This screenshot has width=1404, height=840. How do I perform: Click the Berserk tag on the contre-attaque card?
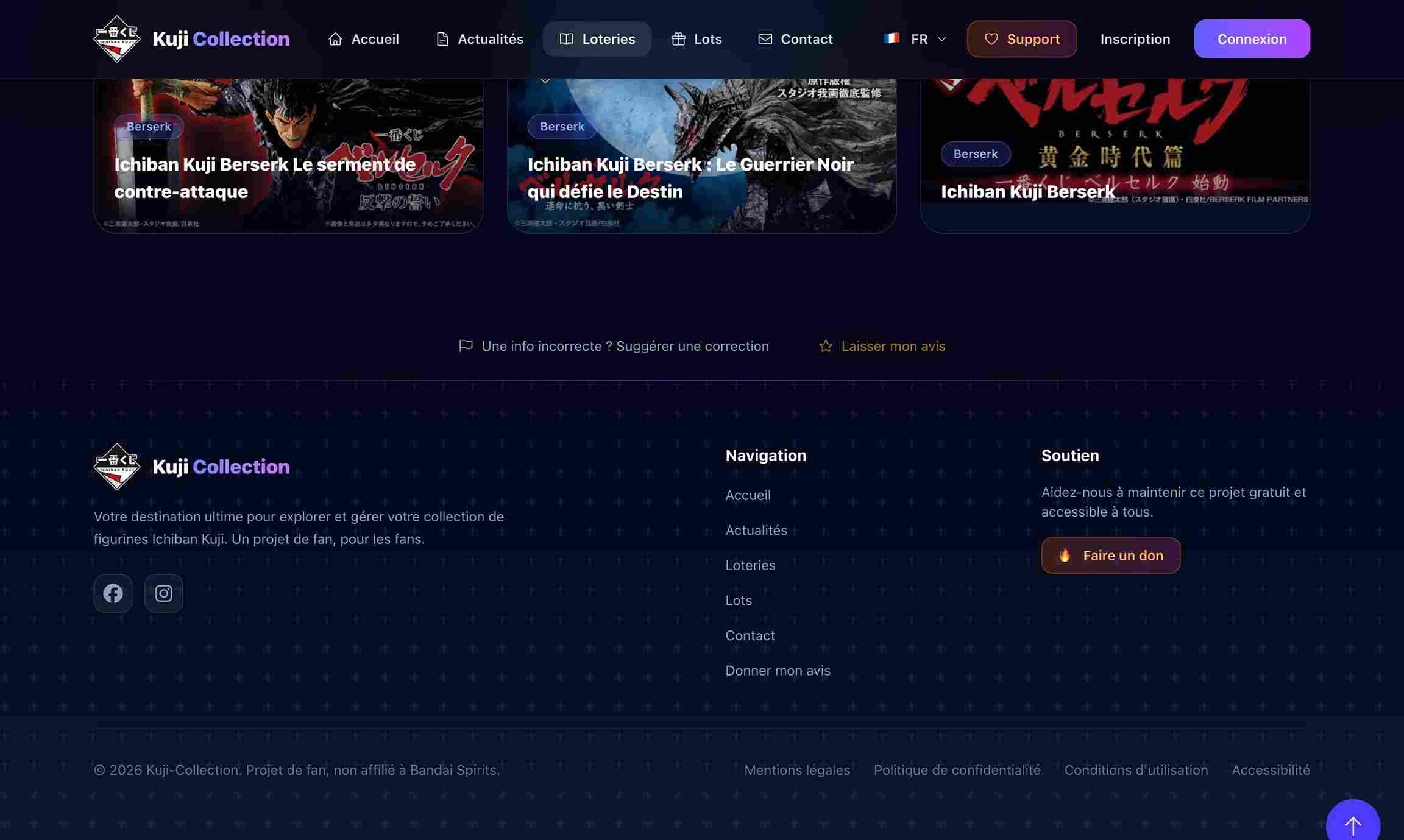149,127
